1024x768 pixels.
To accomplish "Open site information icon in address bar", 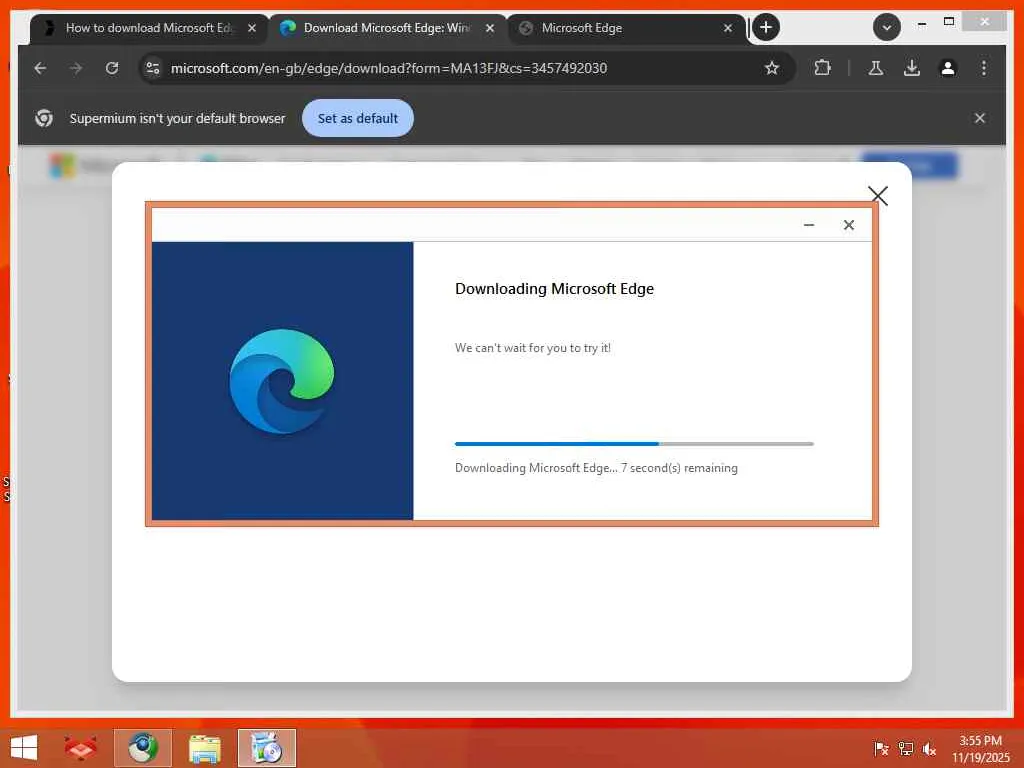I will [153, 68].
